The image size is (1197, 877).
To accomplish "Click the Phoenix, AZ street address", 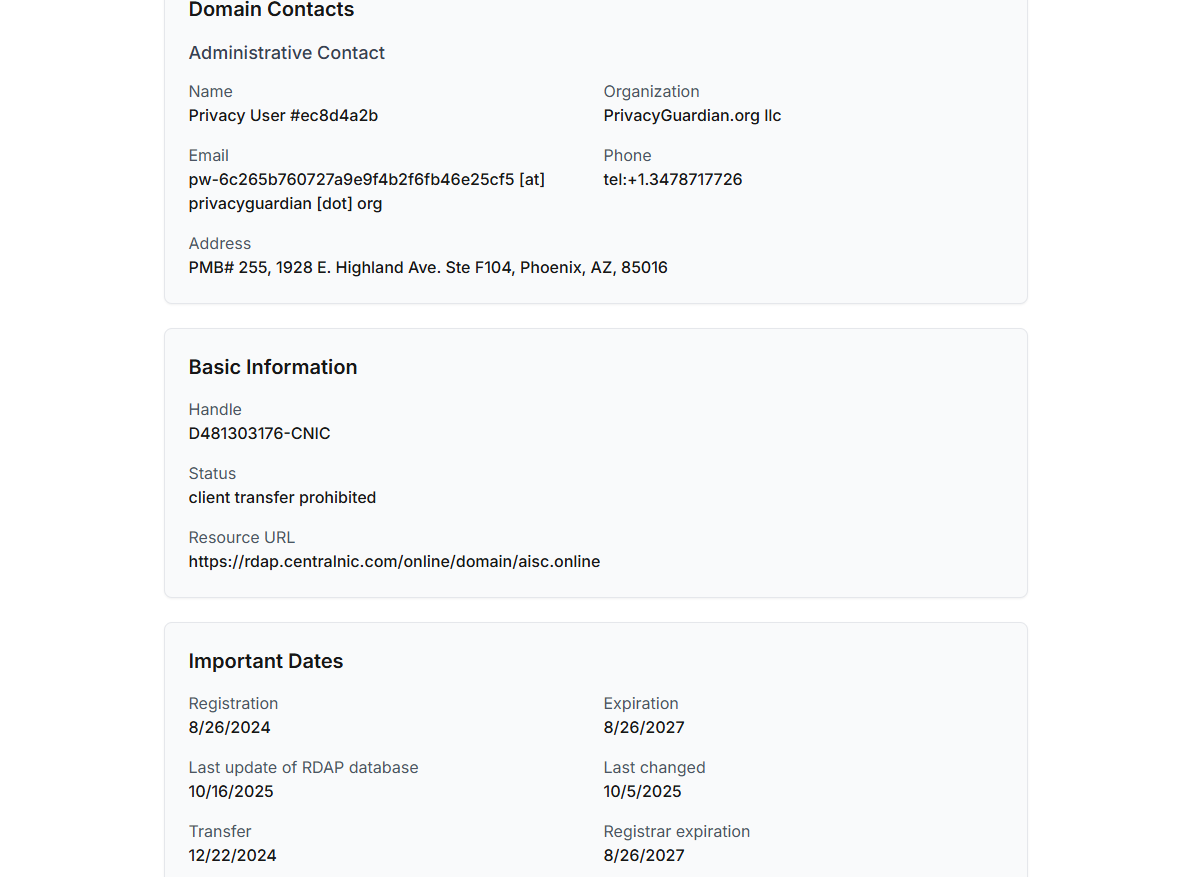I will (x=428, y=268).
